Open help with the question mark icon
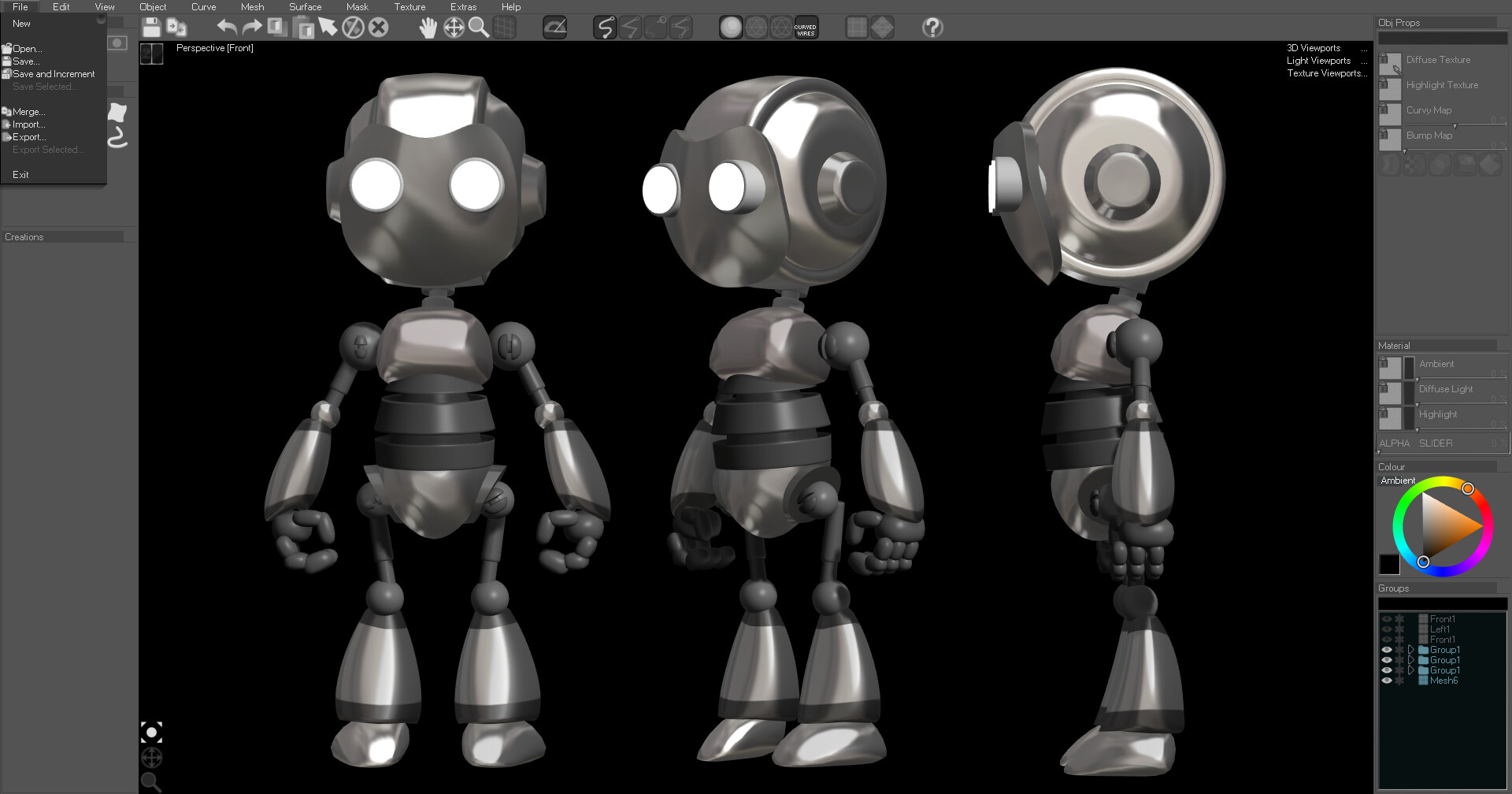This screenshot has width=1512, height=794. point(932,28)
